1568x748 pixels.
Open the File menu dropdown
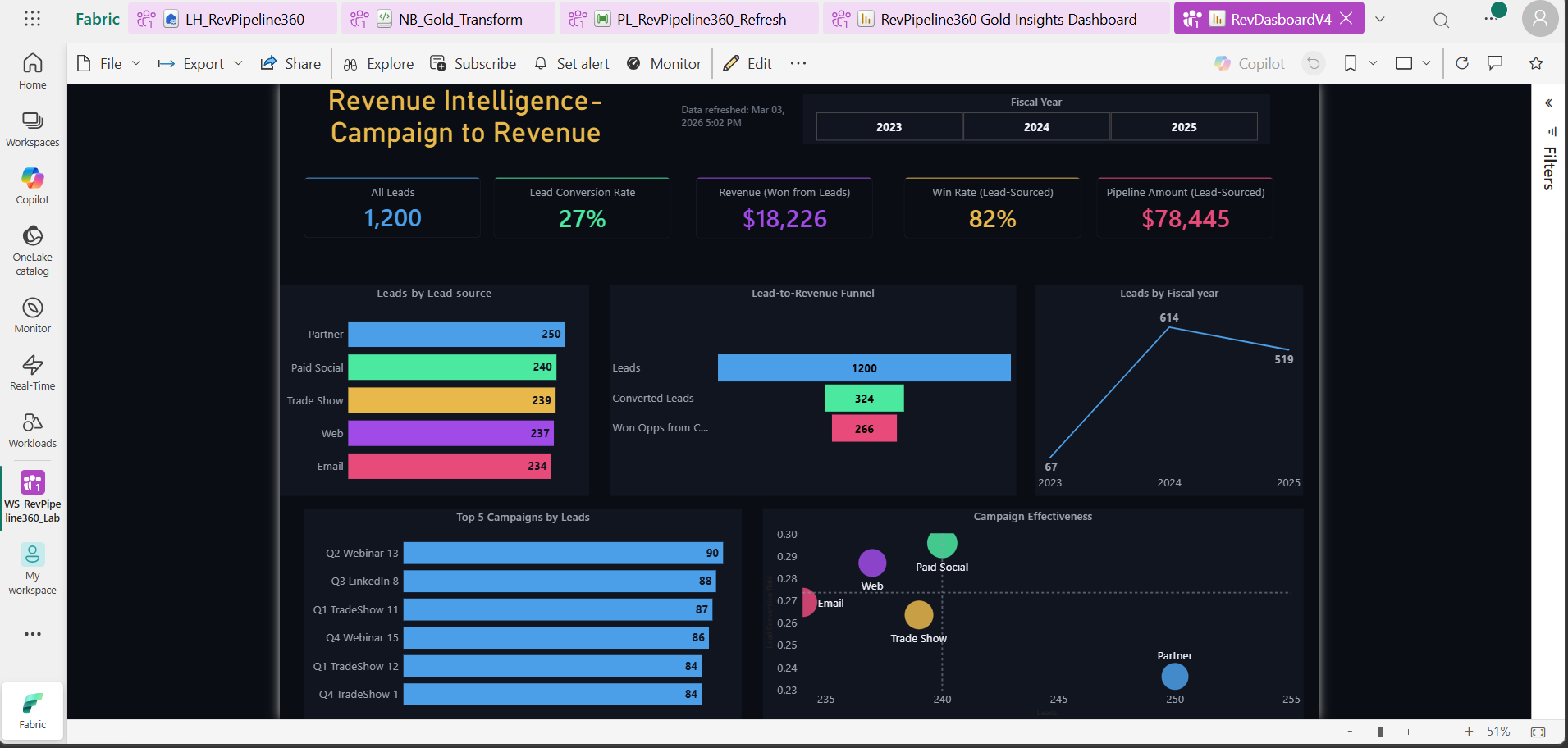point(136,63)
